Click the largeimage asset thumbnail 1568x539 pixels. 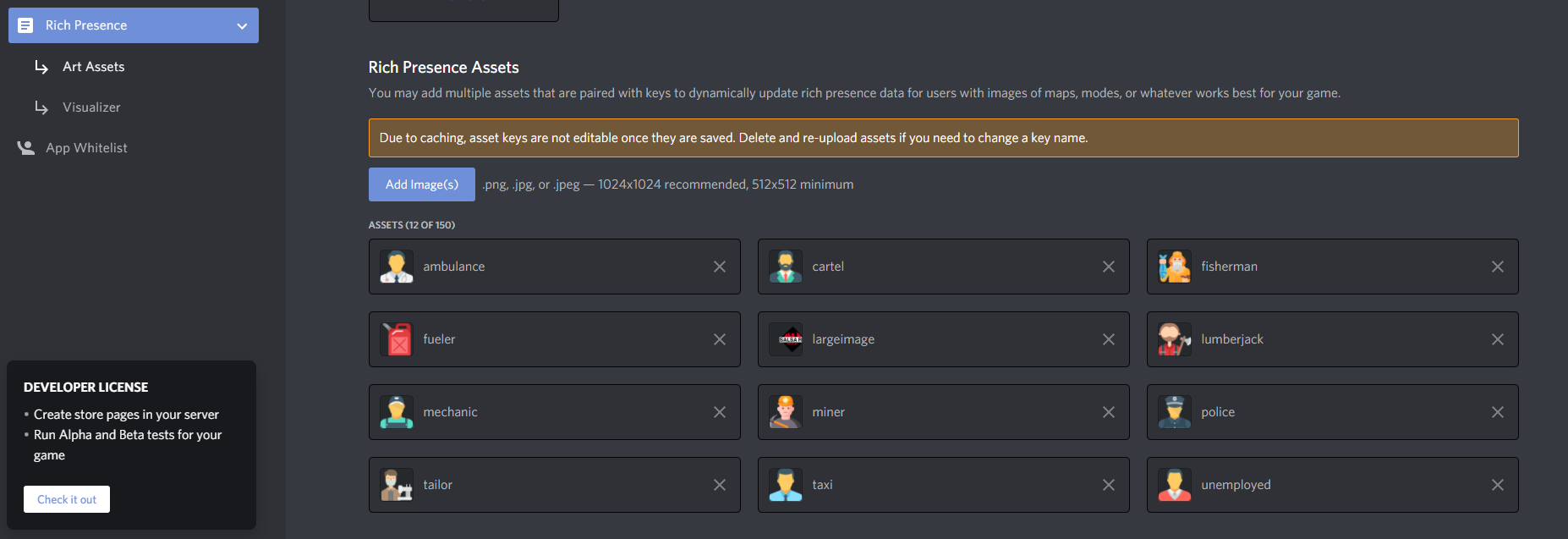(x=786, y=339)
